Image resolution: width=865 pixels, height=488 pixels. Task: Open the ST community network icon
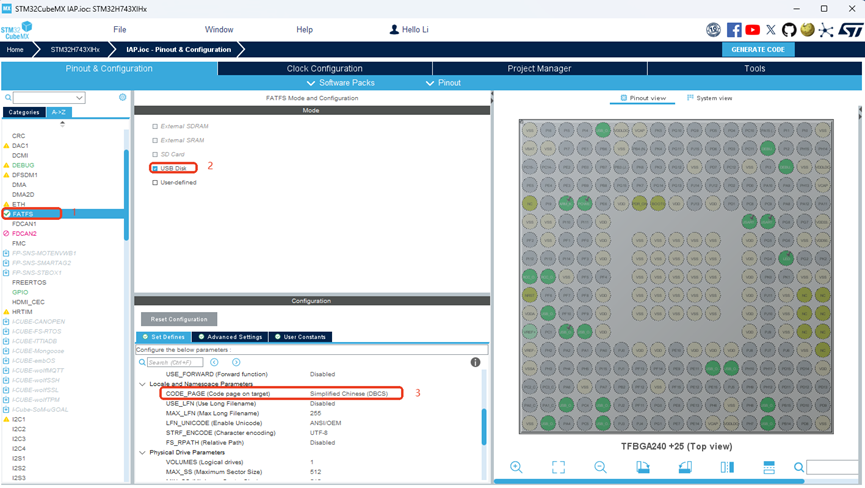[x=826, y=30]
